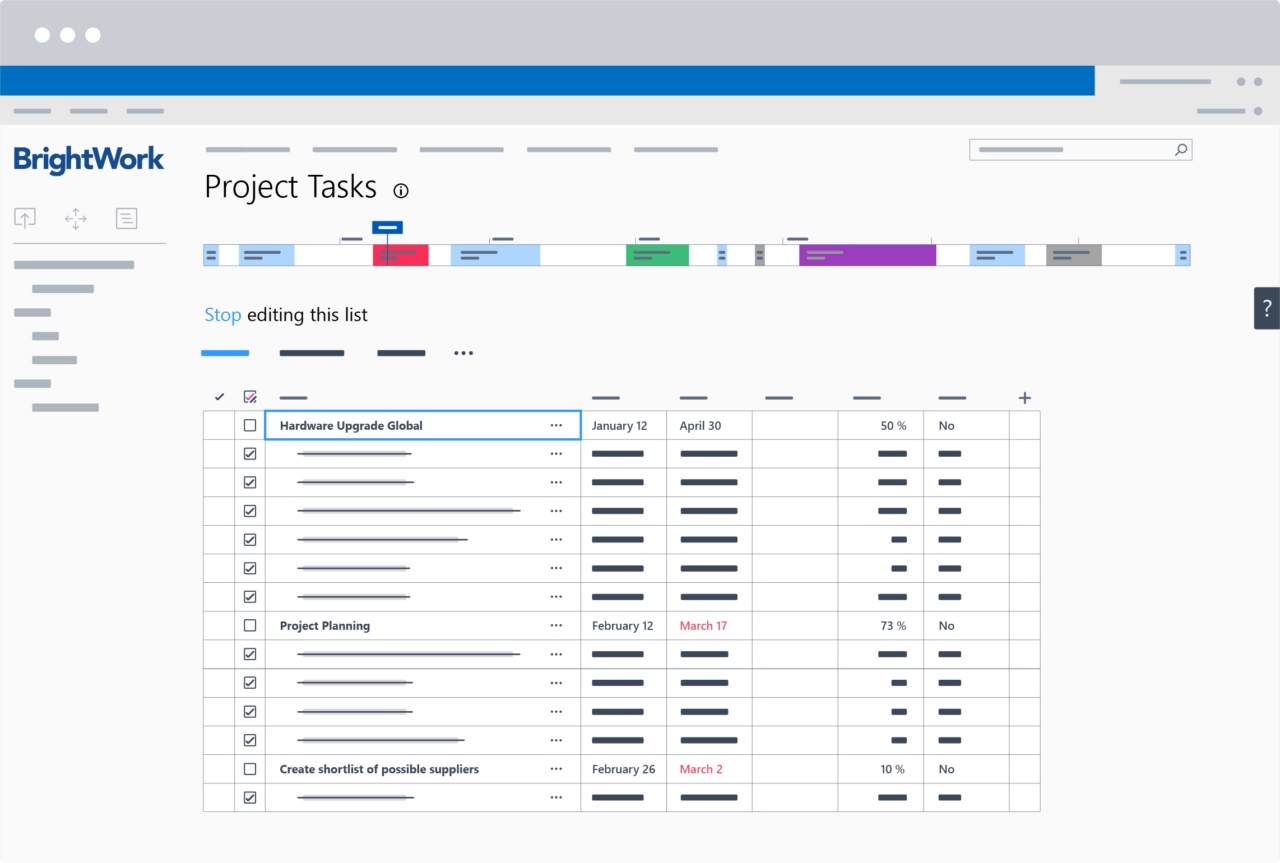Click the document outline icon in the sidebar
The width and height of the screenshot is (1280, 863).
tap(126, 218)
